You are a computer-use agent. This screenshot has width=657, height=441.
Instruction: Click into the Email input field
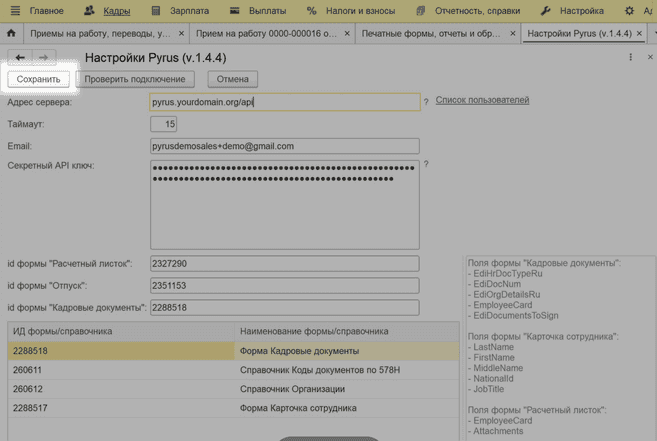[x=284, y=146]
